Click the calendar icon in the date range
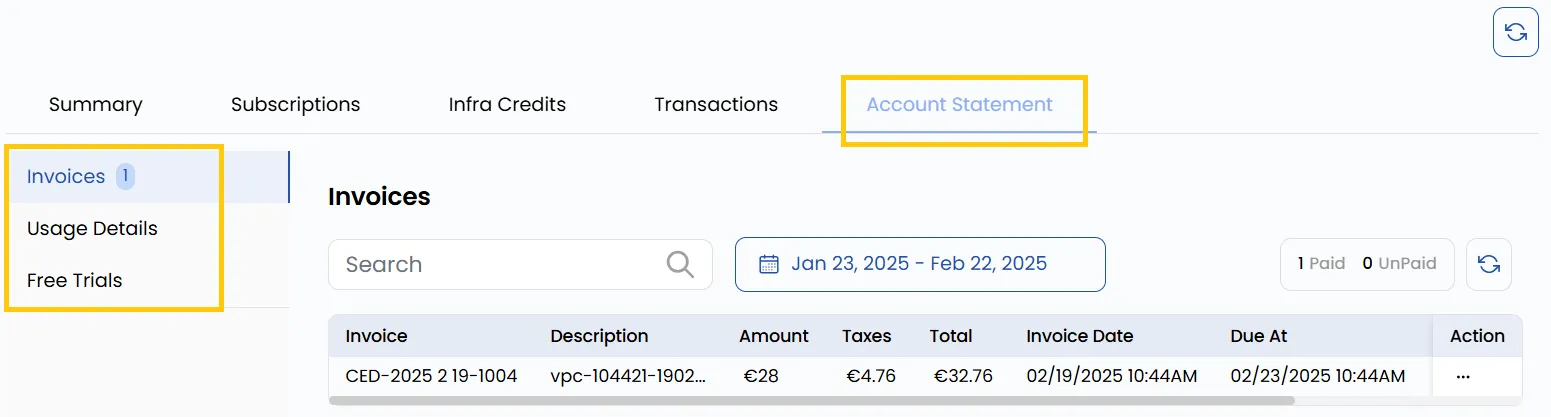Viewport: 1551px width, 417px height. [769, 264]
